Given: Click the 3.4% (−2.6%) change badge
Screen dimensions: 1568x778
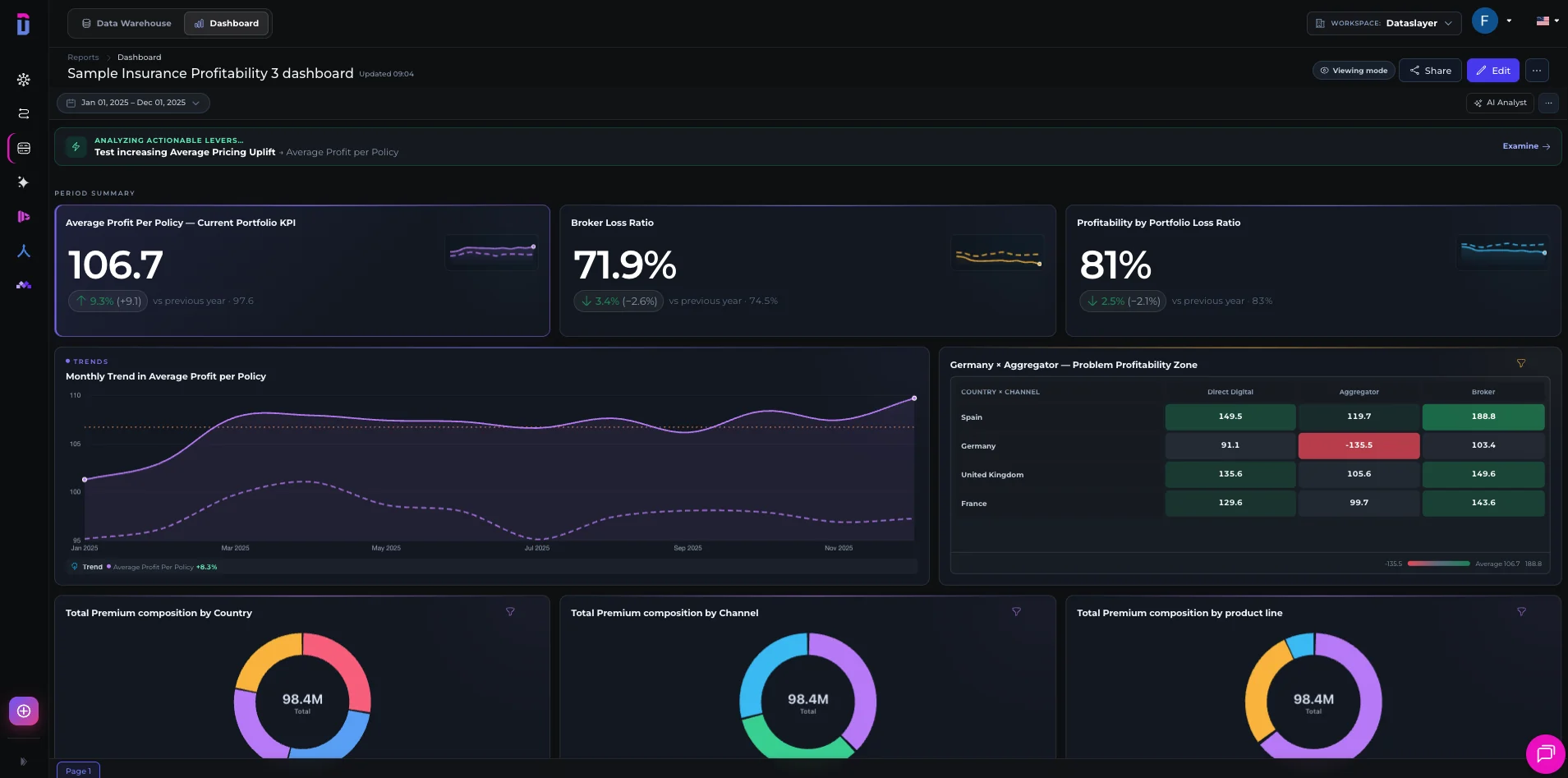Looking at the screenshot, I should click(618, 302).
